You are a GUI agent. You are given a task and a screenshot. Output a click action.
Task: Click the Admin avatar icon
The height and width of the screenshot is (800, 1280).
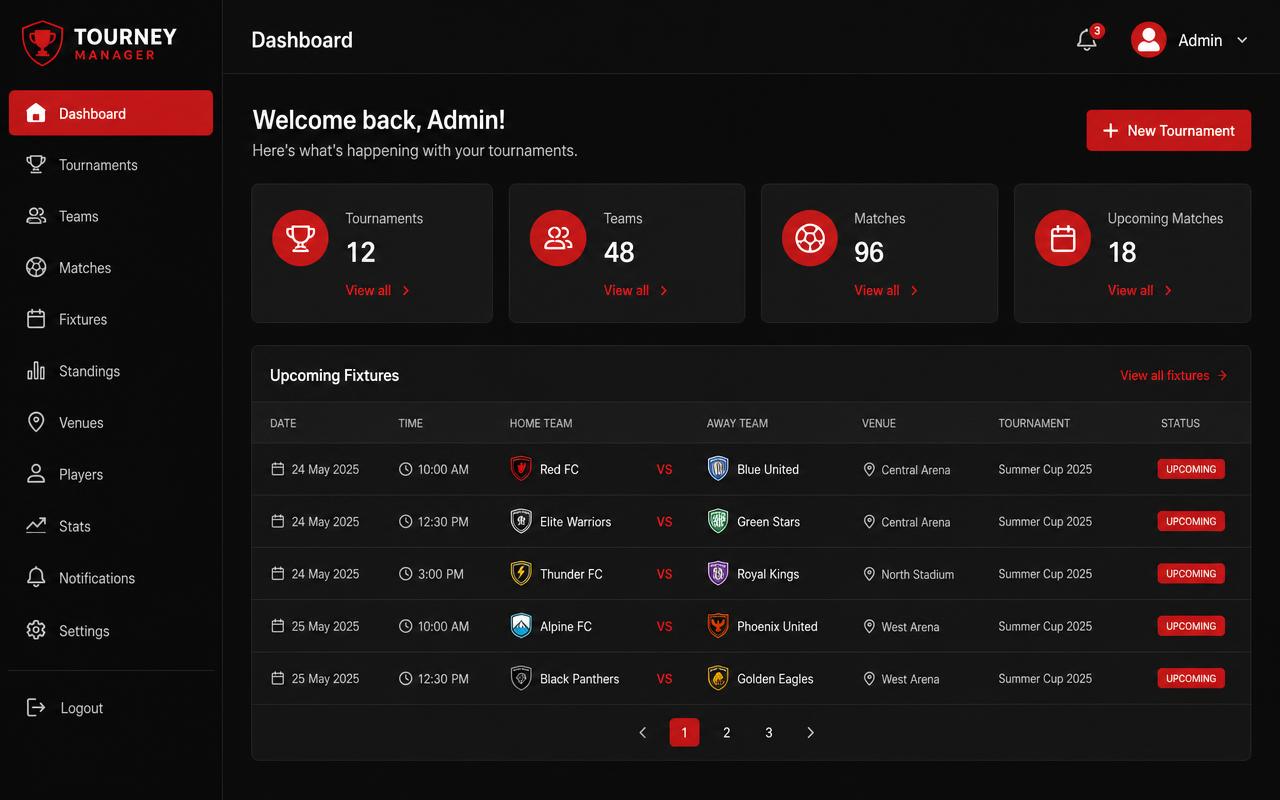coord(1148,40)
